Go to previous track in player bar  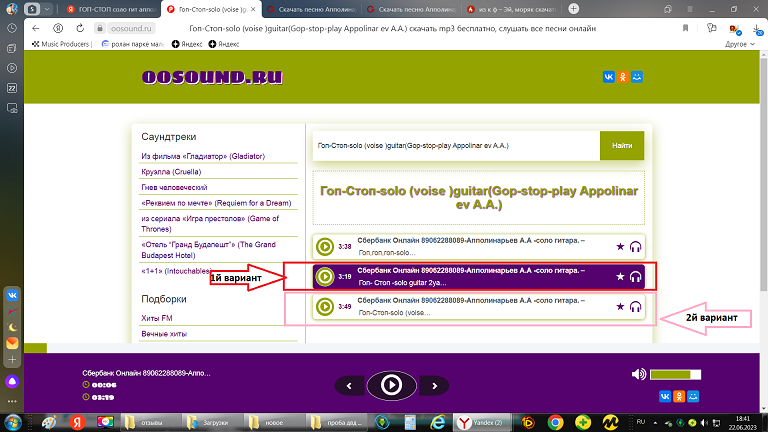(349, 386)
